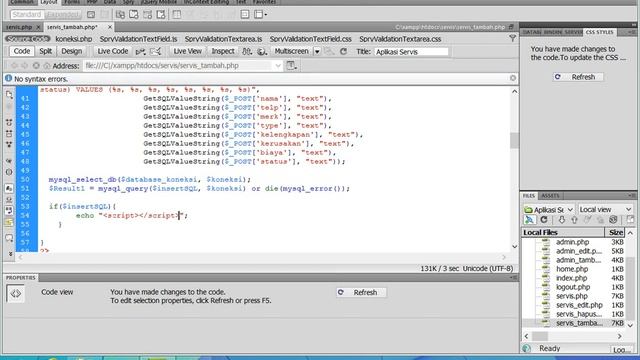The image size is (640, 360).
Task: Open SpryValidationTextField.js related file
Action: click(x=138, y=39)
